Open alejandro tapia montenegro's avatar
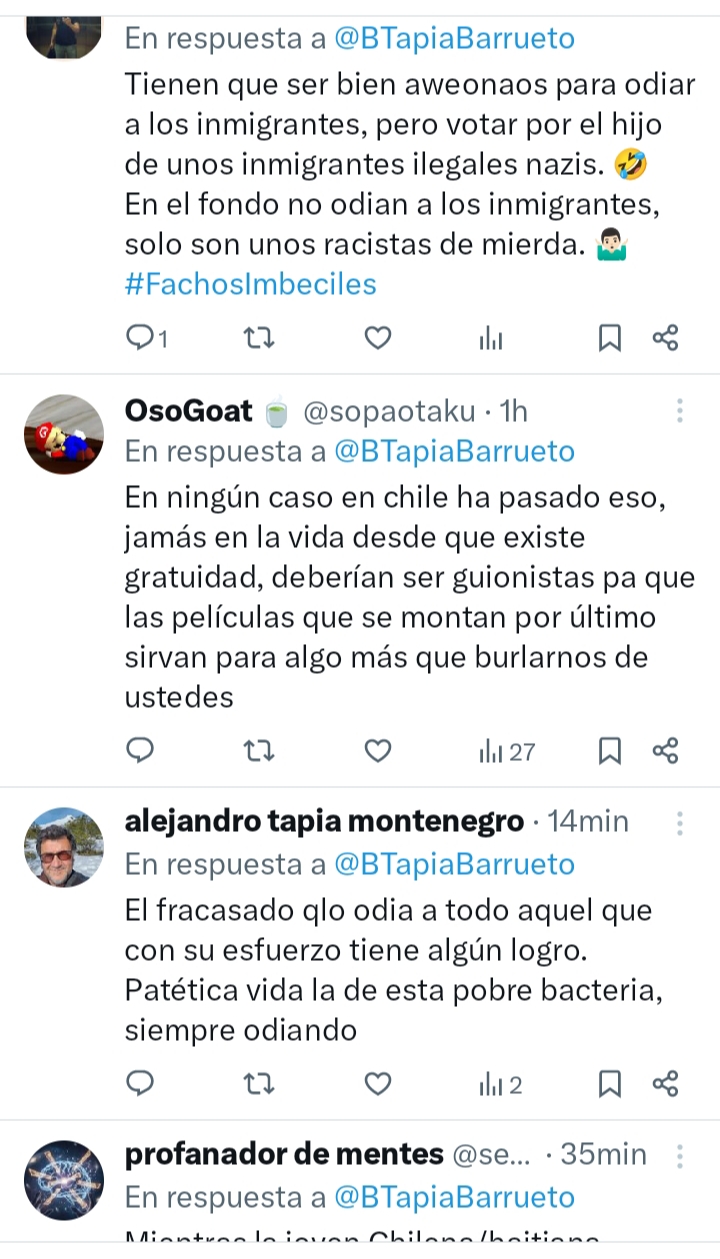720x1259 pixels. pos(64,847)
